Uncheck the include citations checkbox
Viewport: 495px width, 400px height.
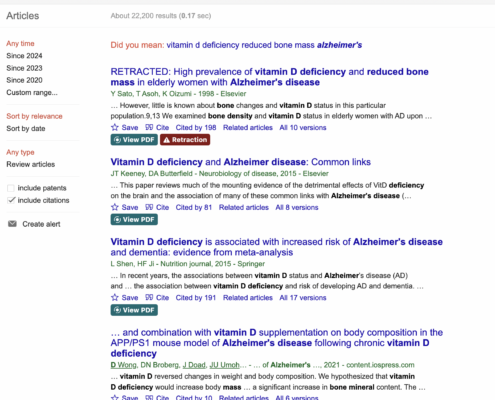11,200
